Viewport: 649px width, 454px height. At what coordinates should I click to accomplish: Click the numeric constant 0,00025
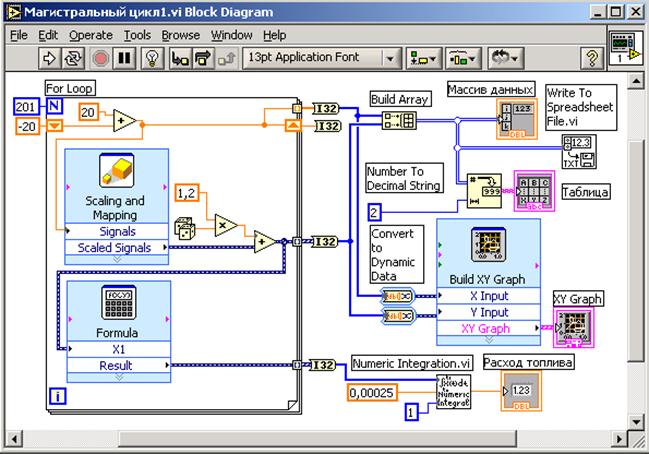point(371,392)
